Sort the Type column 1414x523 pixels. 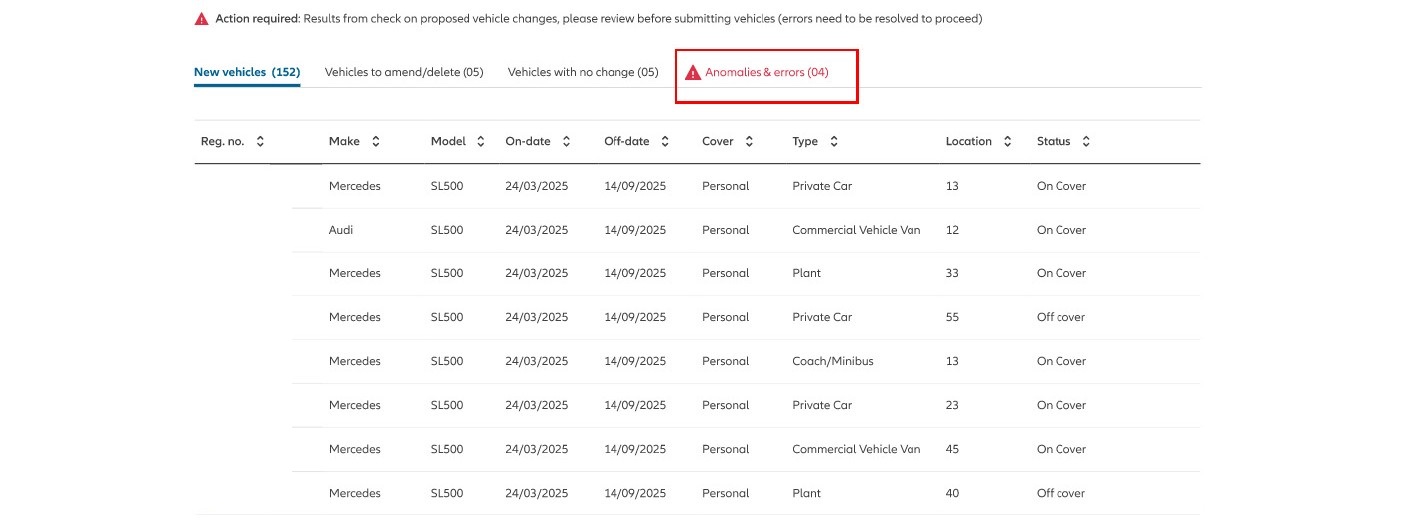[834, 142]
